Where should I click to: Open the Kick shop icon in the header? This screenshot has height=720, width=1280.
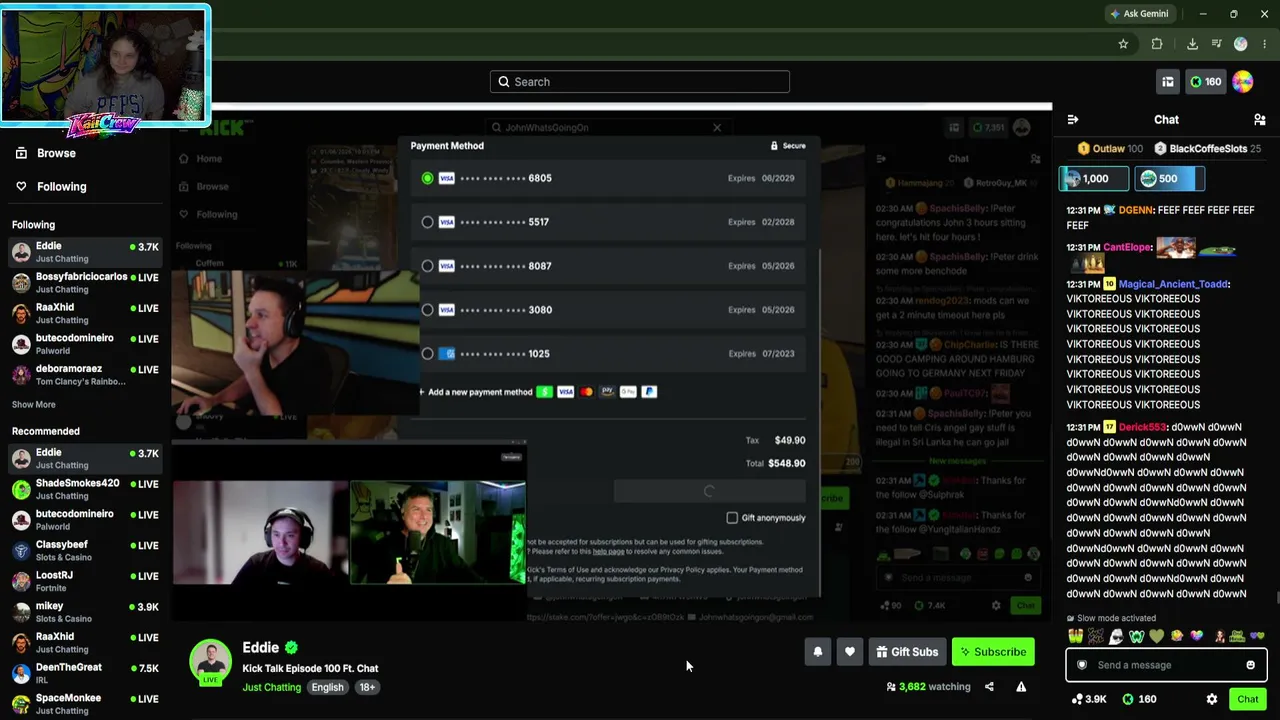pyautogui.click(x=1167, y=82)
